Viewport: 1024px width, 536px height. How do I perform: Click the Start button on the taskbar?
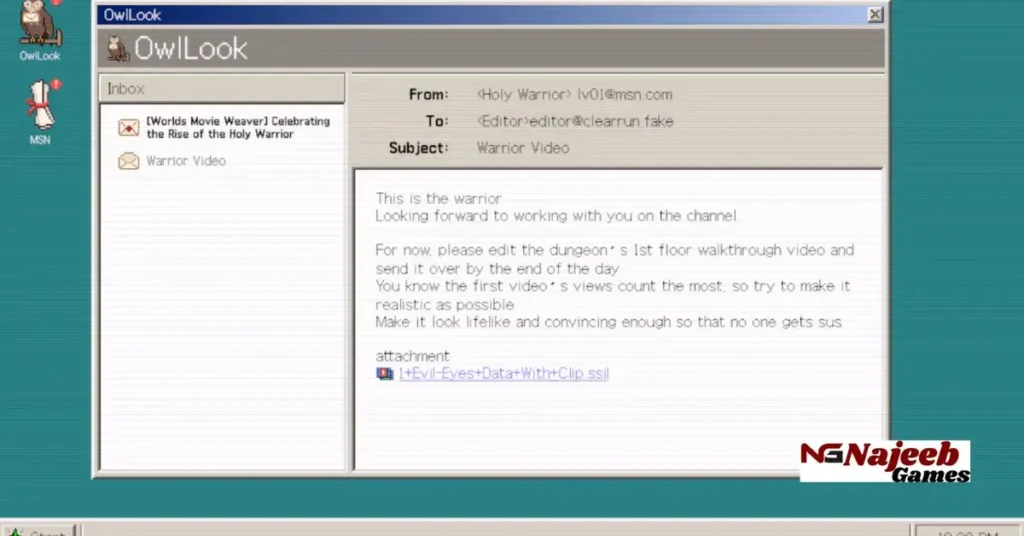[x=38, y=530]
